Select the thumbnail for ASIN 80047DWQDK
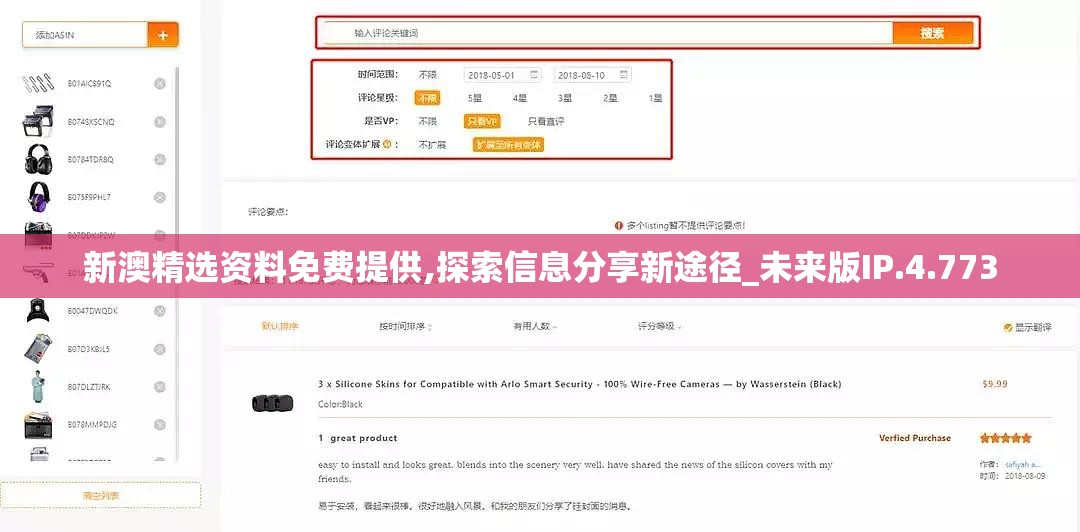The height and width of the screenshot is (532, 1080). pyautogui.click(x=38, y=311)
